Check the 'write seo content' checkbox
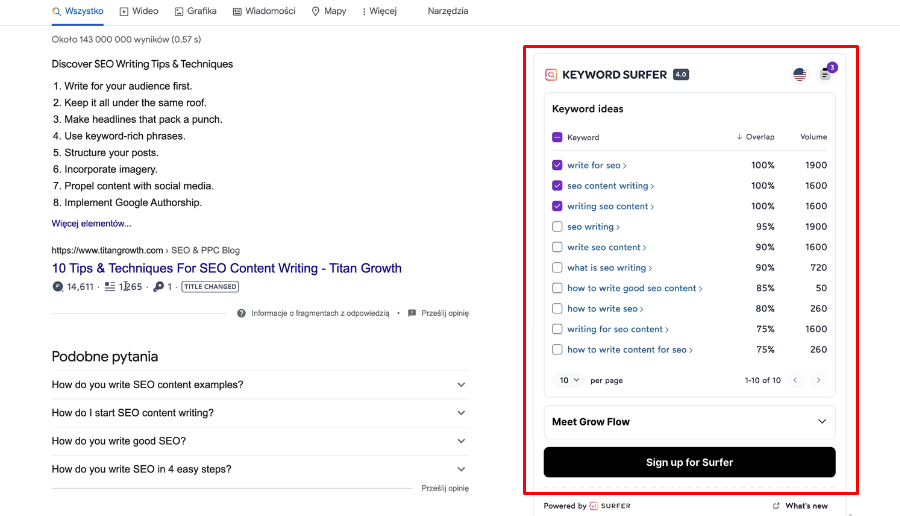 coord(557,247)
